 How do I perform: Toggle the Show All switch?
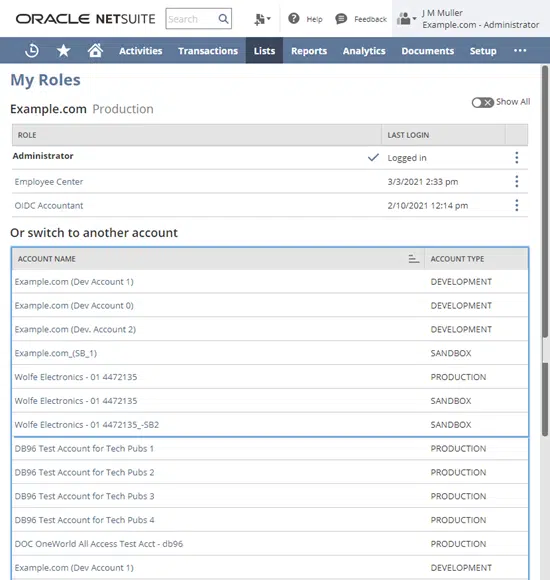[482, 102]
